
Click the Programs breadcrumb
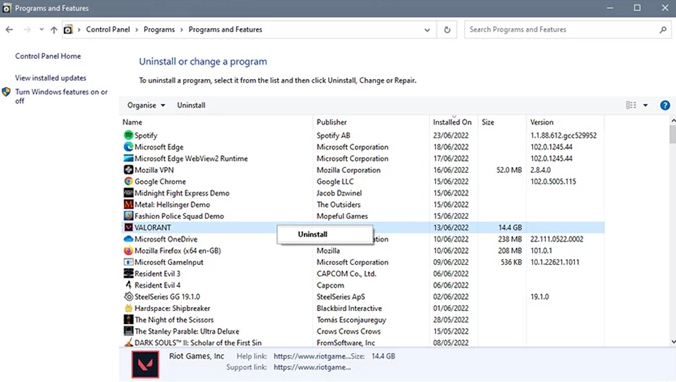coord(159,29)
